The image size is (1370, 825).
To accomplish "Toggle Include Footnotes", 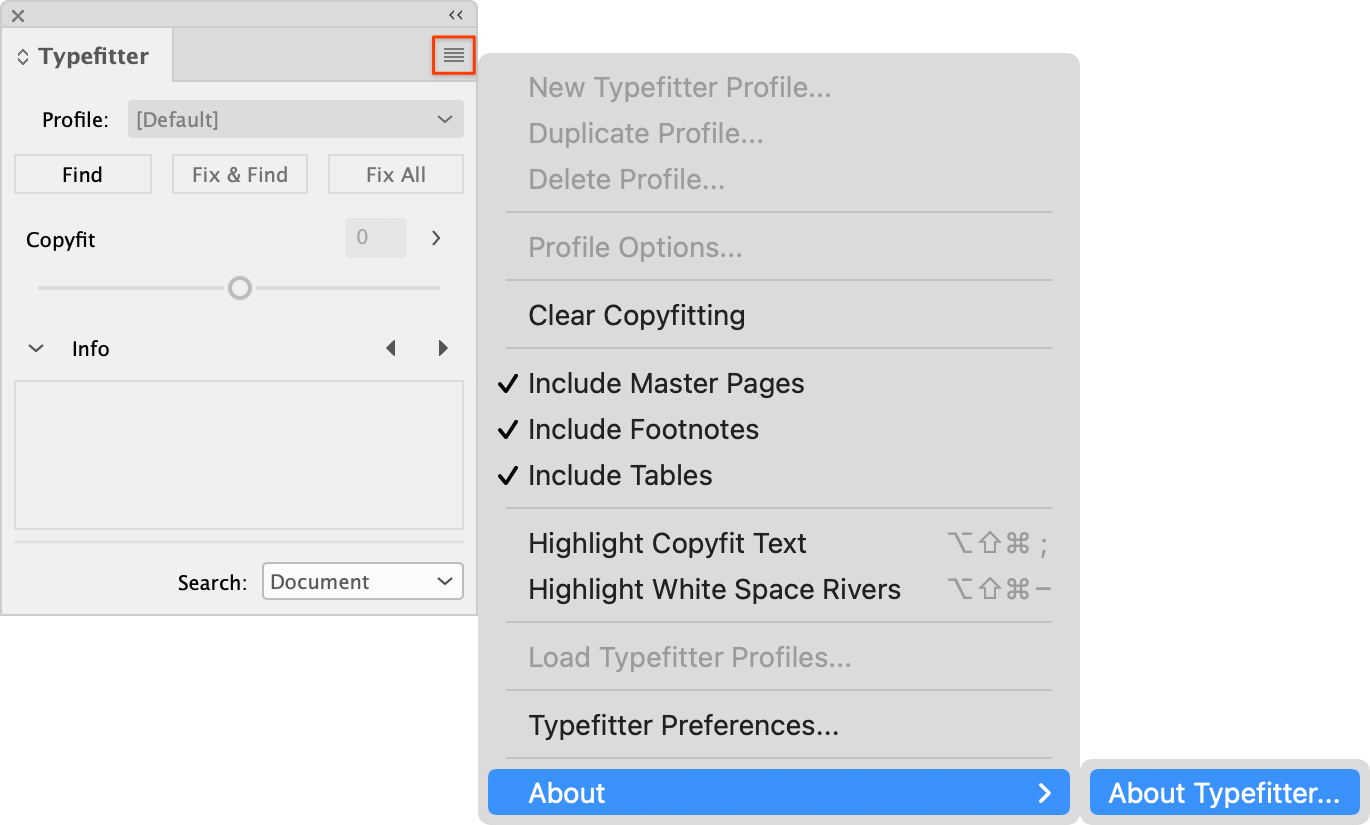I will [x=779, y=429].
